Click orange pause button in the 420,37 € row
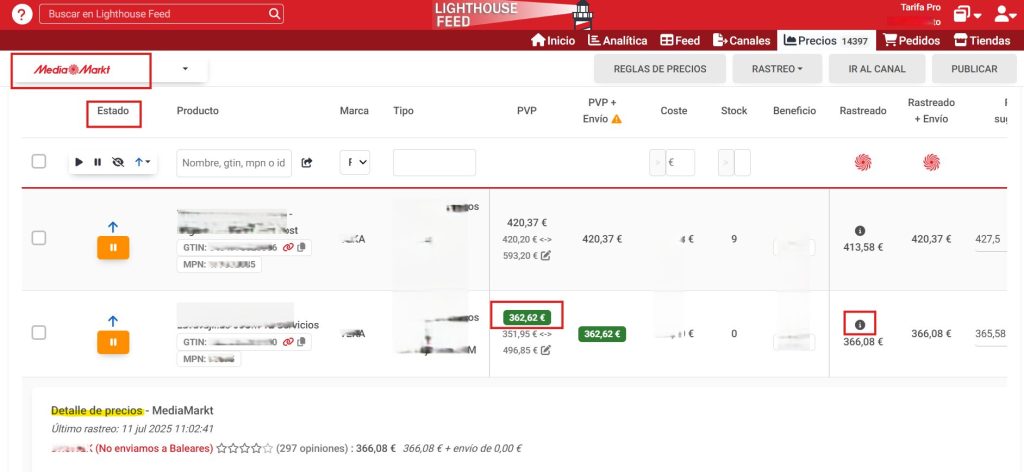1024x472 pixels. click(113, 248)
